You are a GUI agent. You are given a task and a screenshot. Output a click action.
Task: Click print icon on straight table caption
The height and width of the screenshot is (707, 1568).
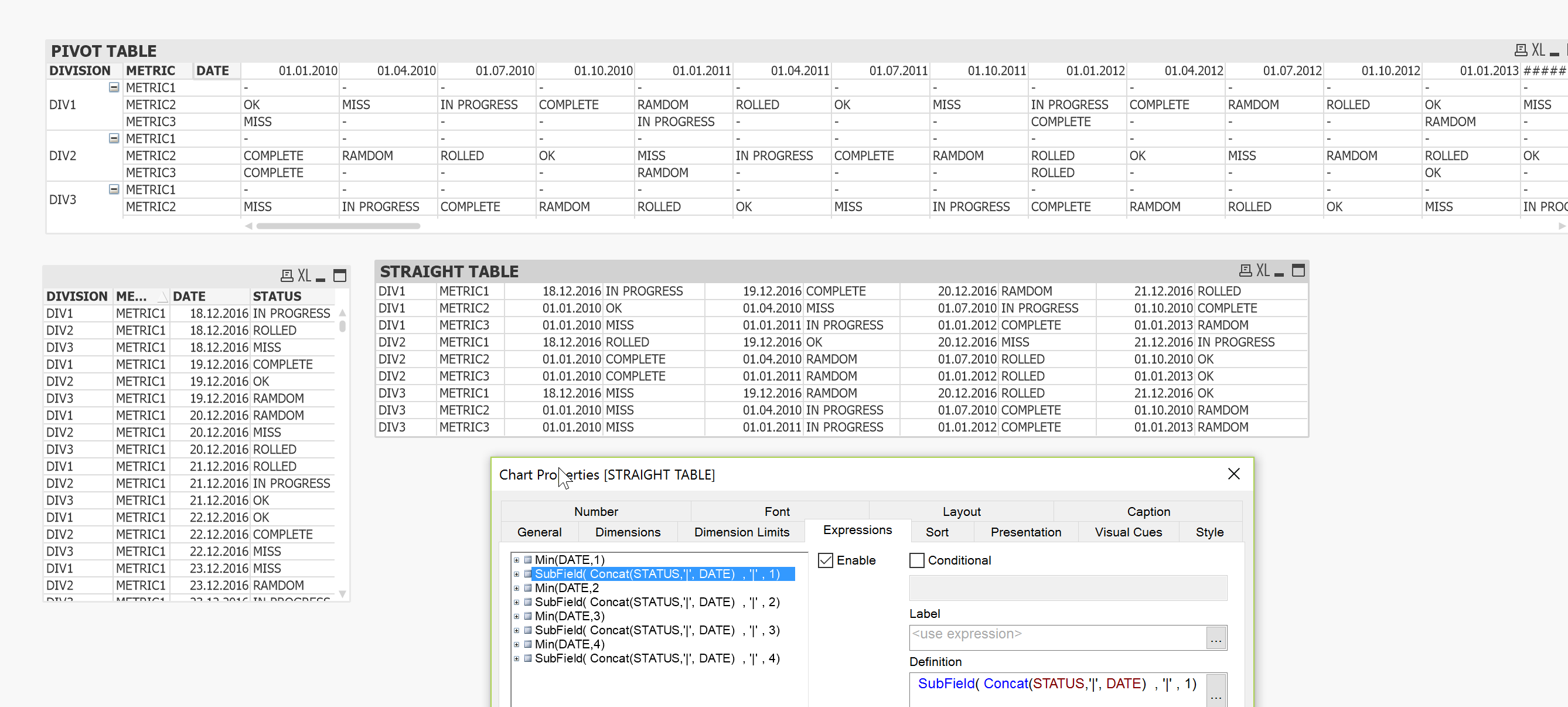pos(1245,270)
